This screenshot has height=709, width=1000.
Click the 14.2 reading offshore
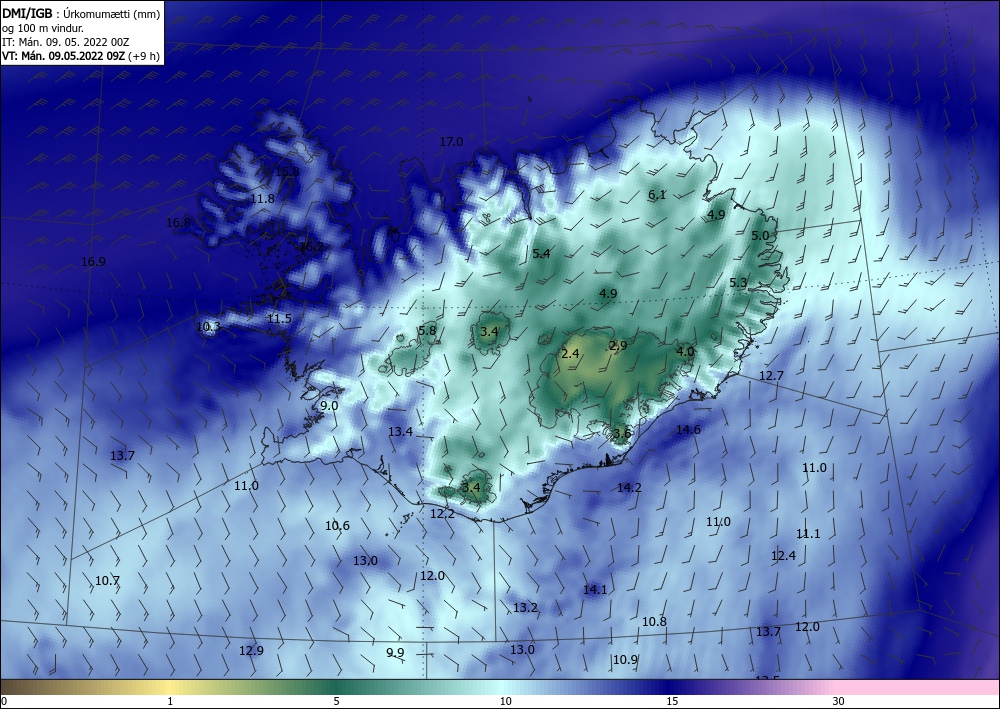click(x=629, y=487)
